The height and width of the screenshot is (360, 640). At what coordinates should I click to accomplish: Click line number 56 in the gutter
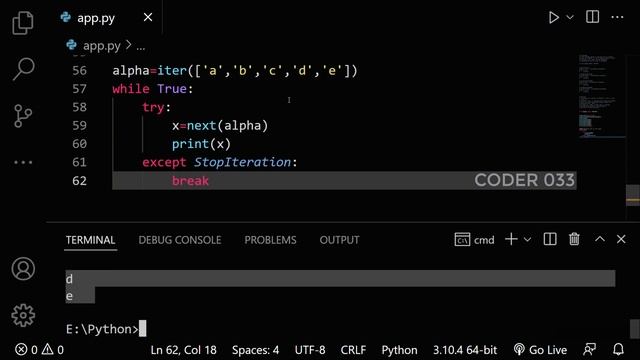point(80,71)
